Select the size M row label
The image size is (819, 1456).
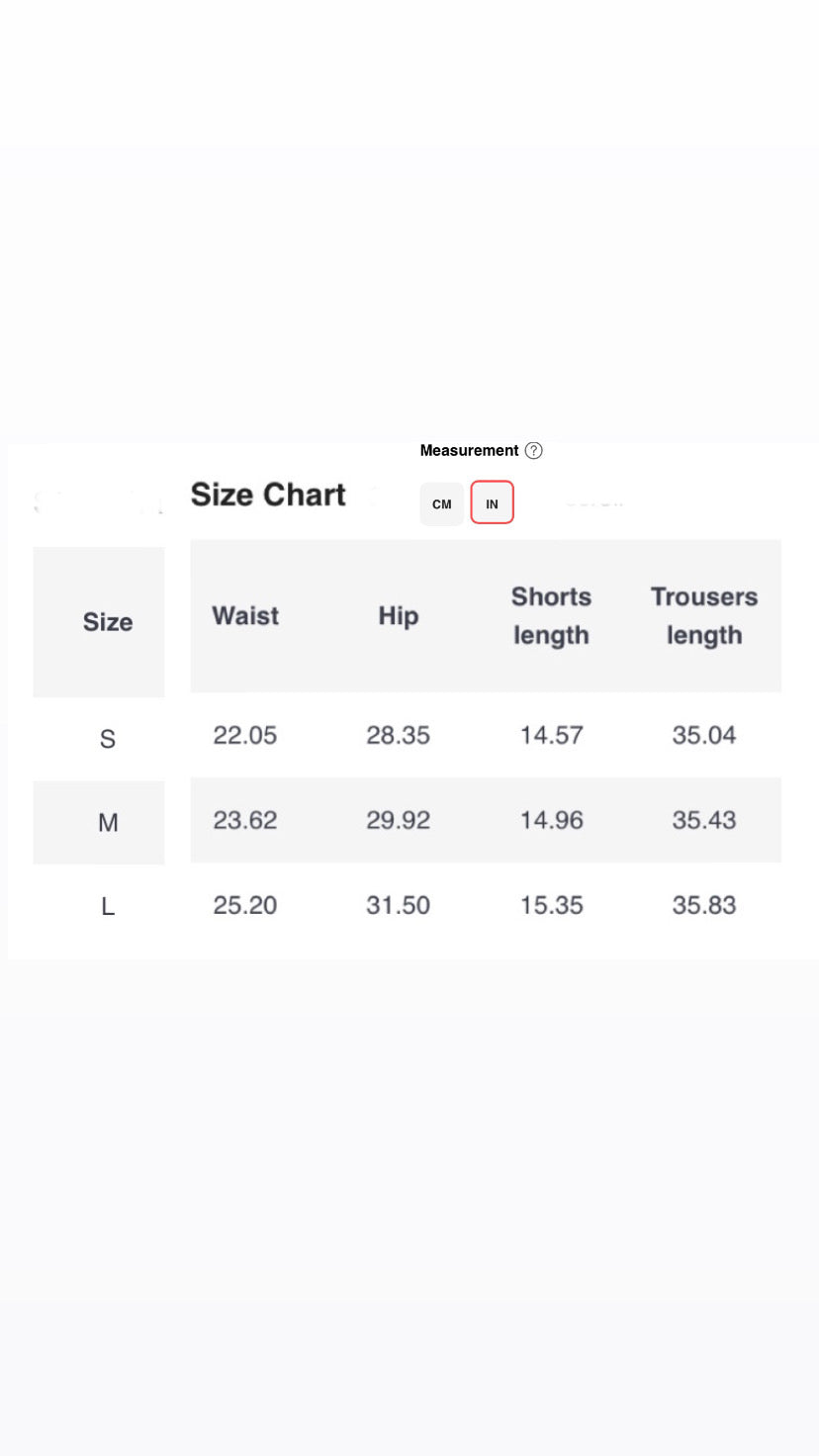pos(108,822)
